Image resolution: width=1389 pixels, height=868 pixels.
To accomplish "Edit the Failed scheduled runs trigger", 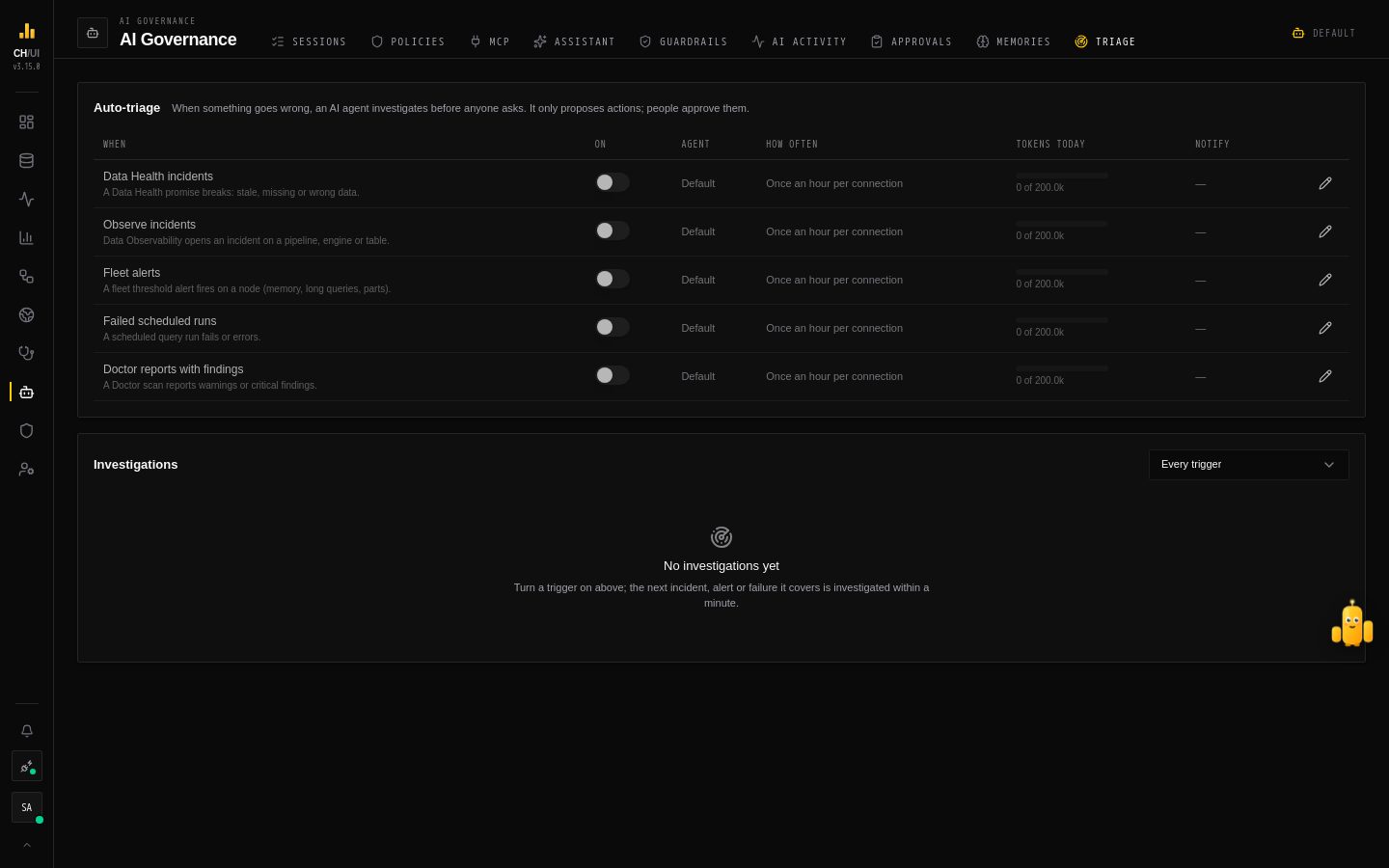I will 1325,328.
